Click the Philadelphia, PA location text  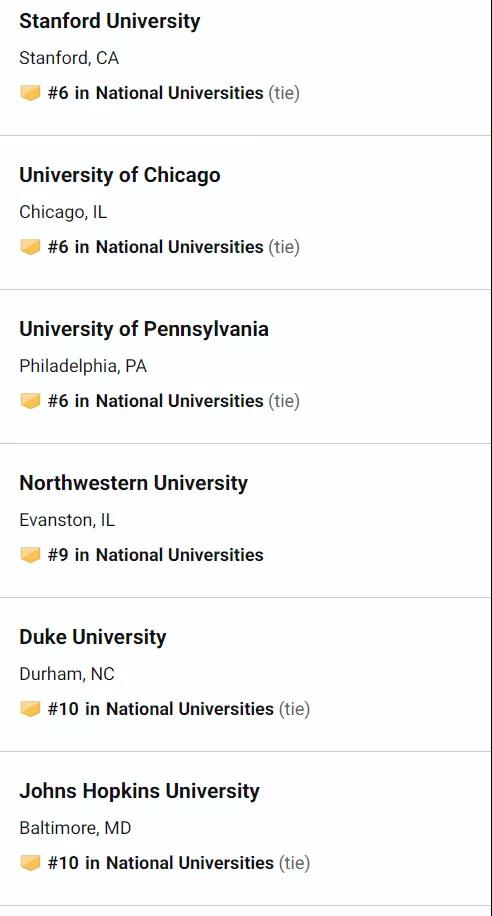point(83,366)
